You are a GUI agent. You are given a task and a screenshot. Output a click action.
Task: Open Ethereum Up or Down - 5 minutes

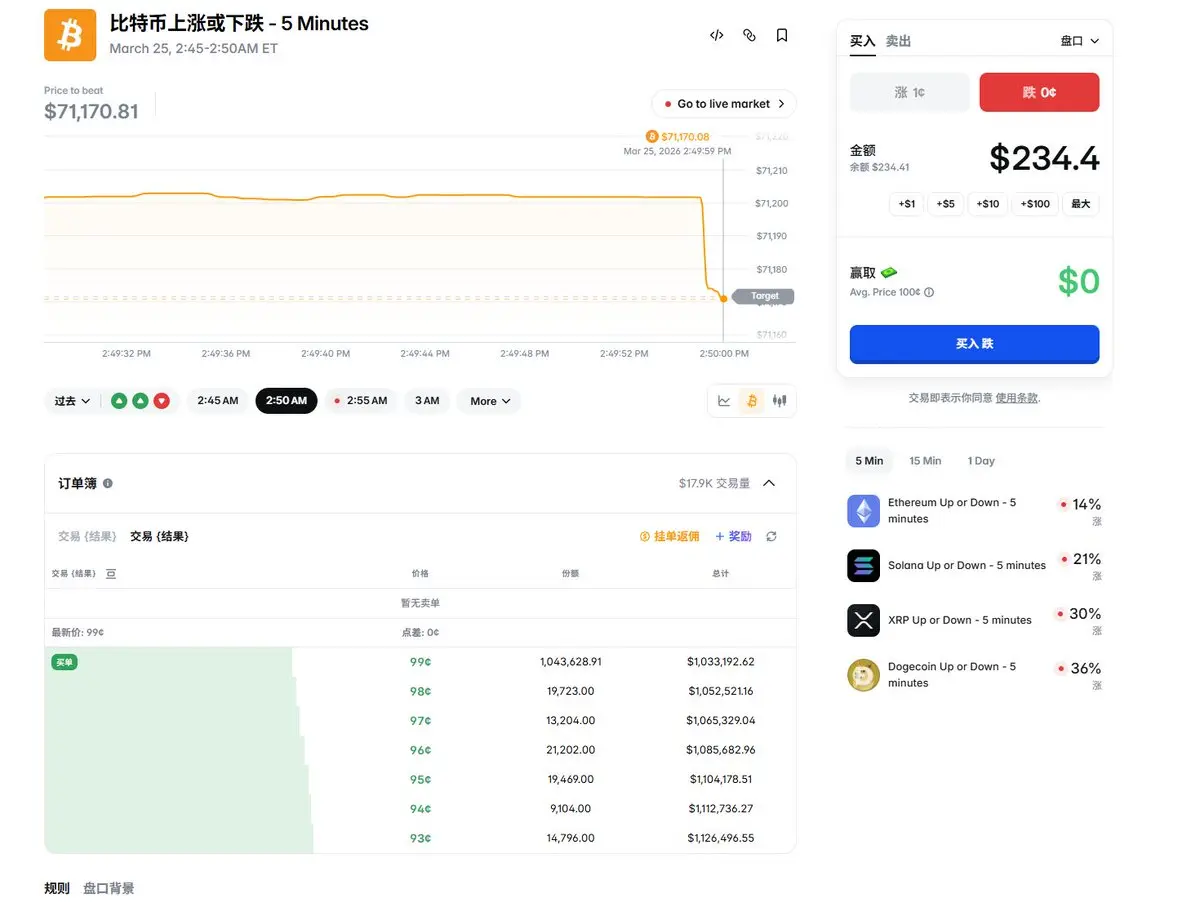[952, 511]
